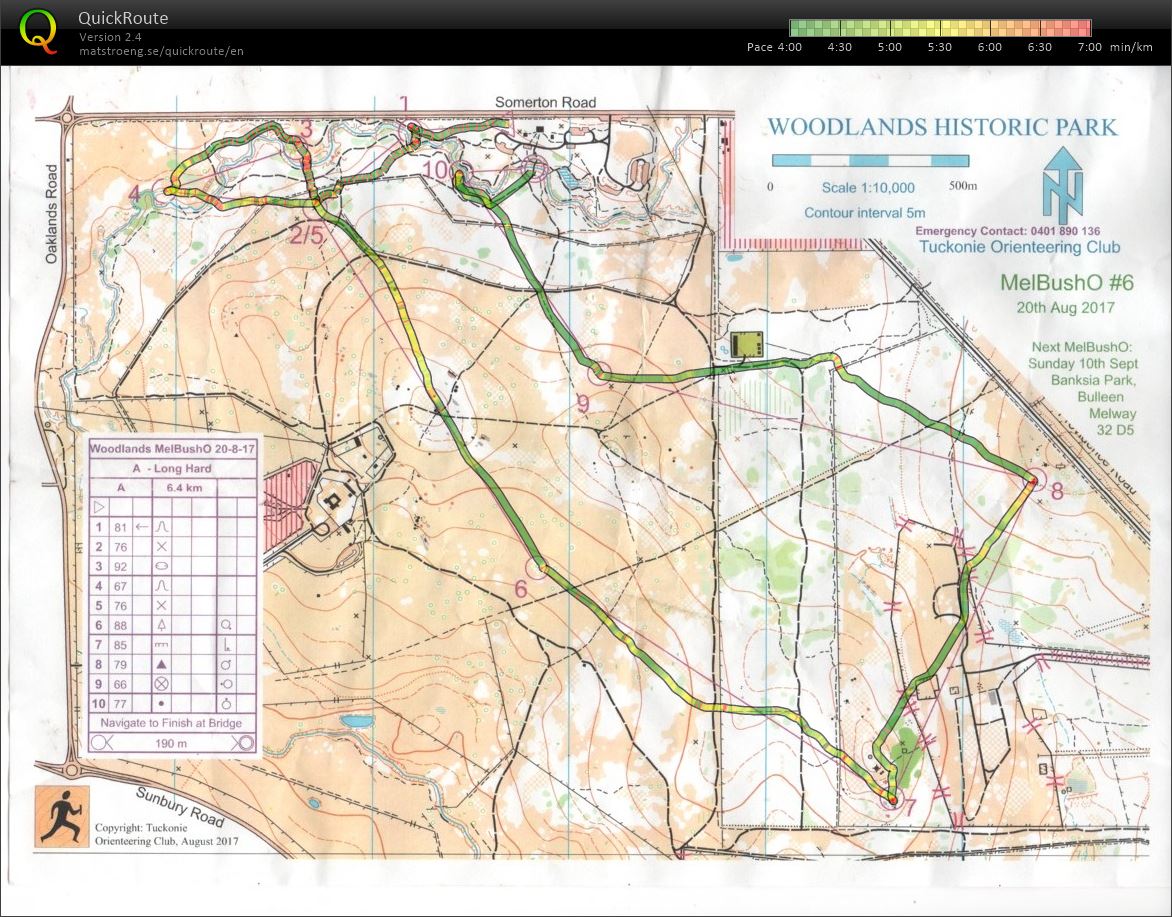This screenshot has height=917, width=1172.
Task: Click the pace color gradient legend bar
Action: (x=939, y=28)
